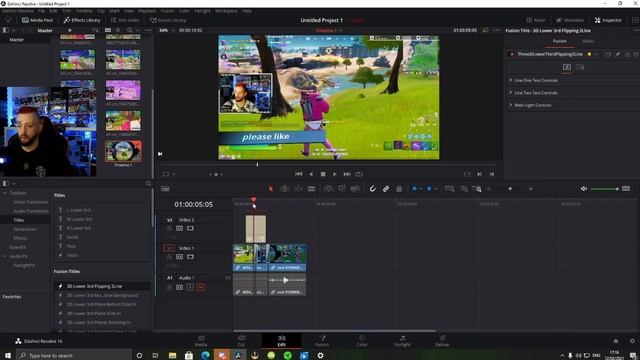Select the Blade Edit Mode tool
Screen dimensions: 640x360
pos(311,189)
